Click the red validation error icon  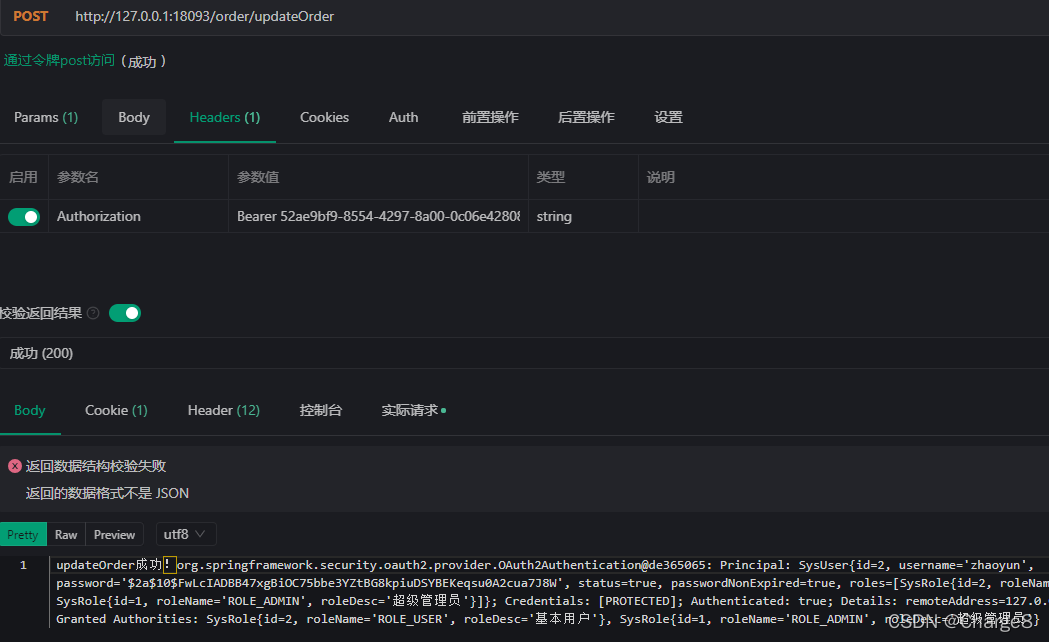coord(15,466)
